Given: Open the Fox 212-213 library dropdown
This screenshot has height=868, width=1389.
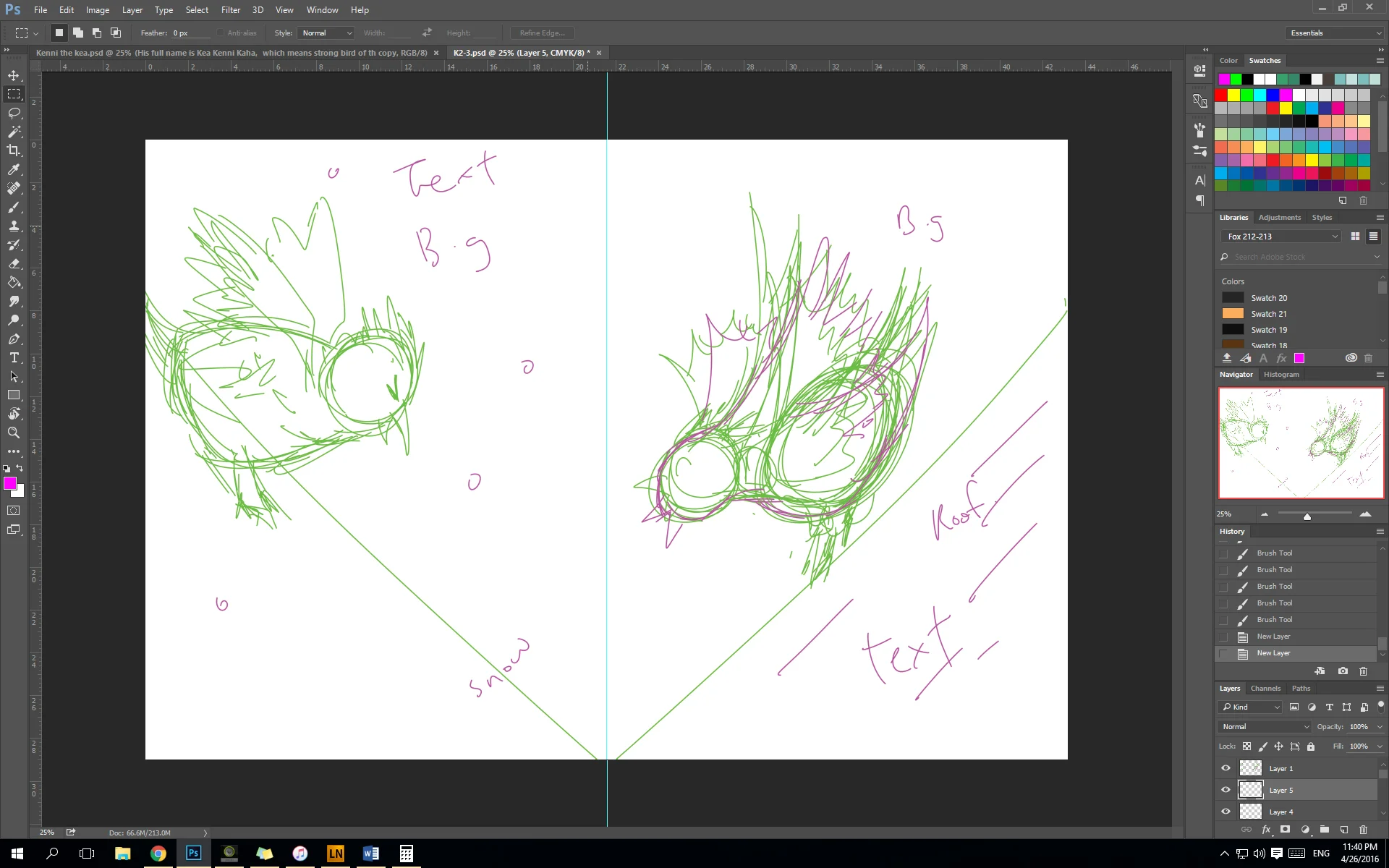Looking at the screenshot, I should pyautogui.click(x=1282, y=237).
